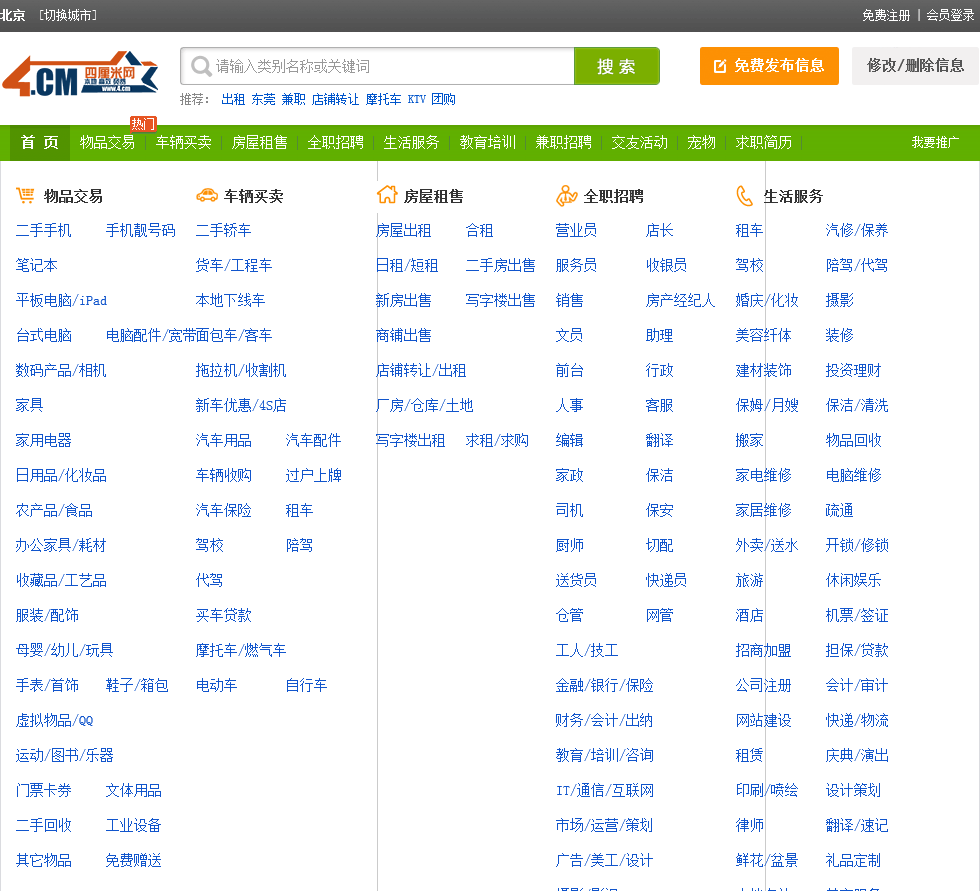The image size is (980, 891).
Task: Click the 修改/删除信息 button
Action: coord(915,66)
